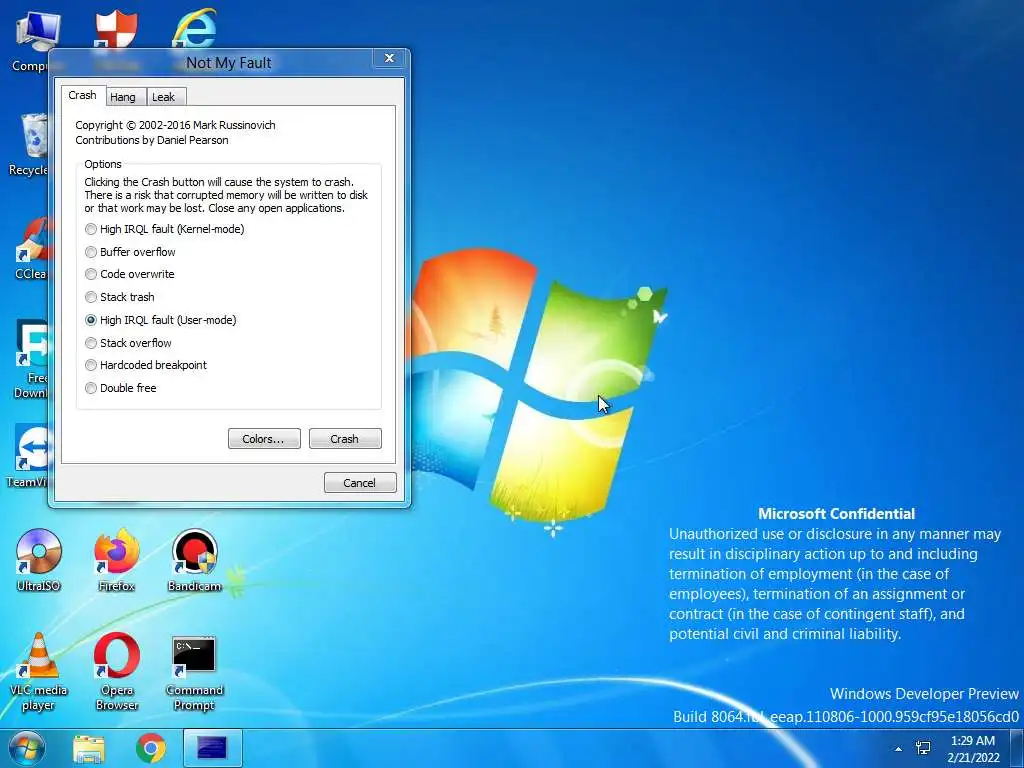Open the Windows Start menu
This screenshot has width=1024, height=768.
click(x=26, y=748)
